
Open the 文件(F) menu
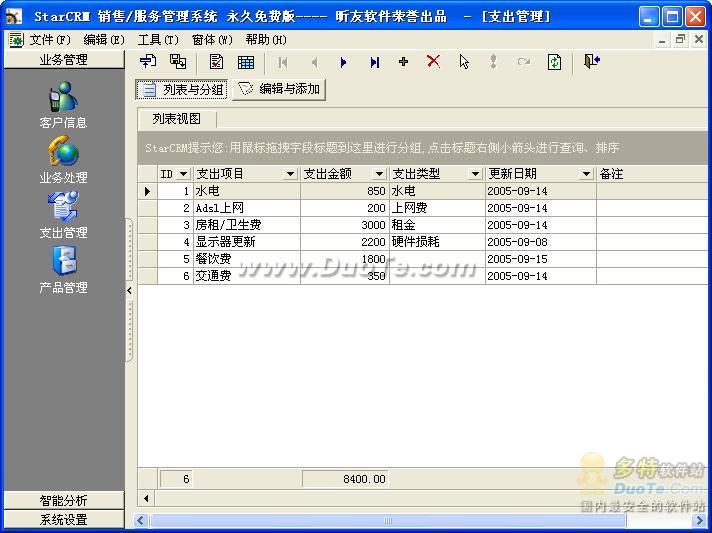[x=50, y=40]
